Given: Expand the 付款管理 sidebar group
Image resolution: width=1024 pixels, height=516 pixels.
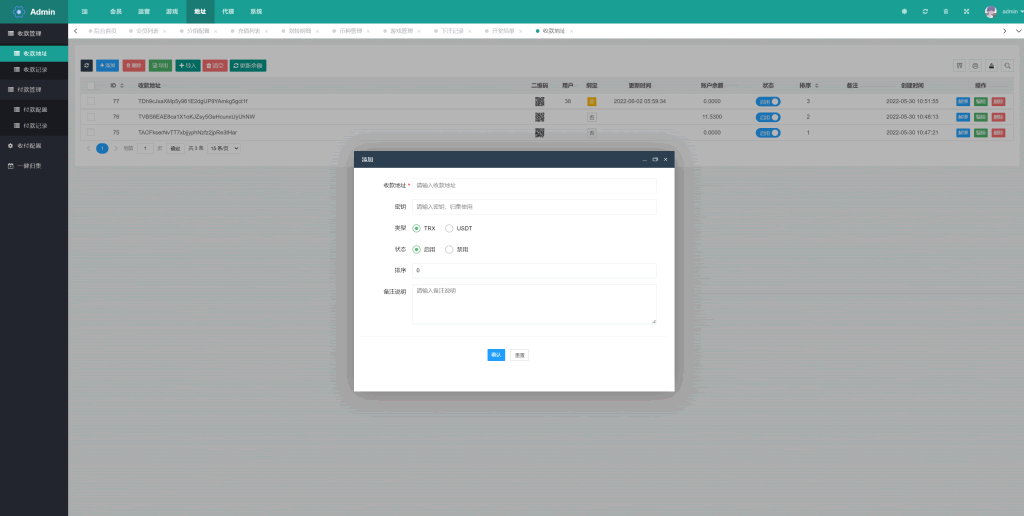Looking at the screenshot, I should pyautogui.click(x=34, y=89).
